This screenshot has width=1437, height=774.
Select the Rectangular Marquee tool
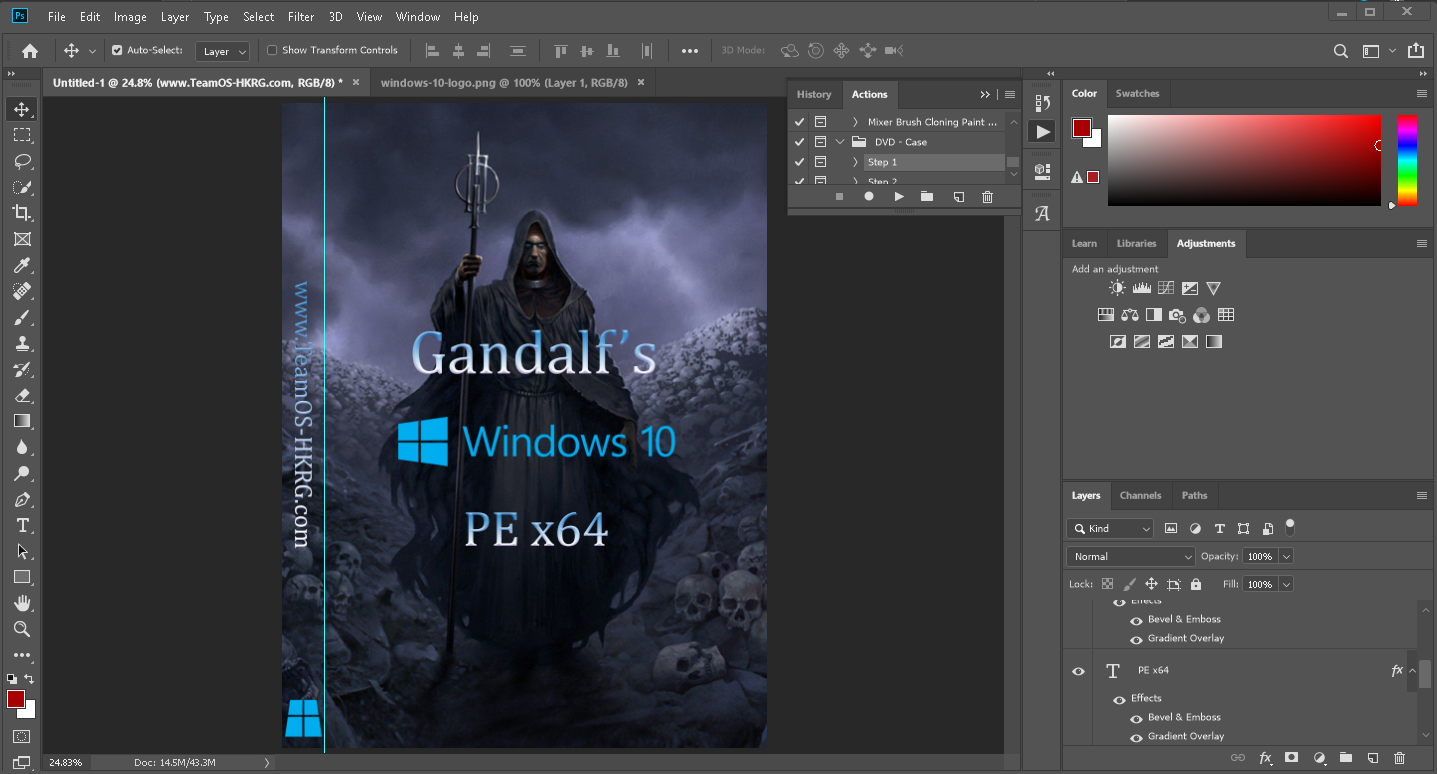pos(22,135)
